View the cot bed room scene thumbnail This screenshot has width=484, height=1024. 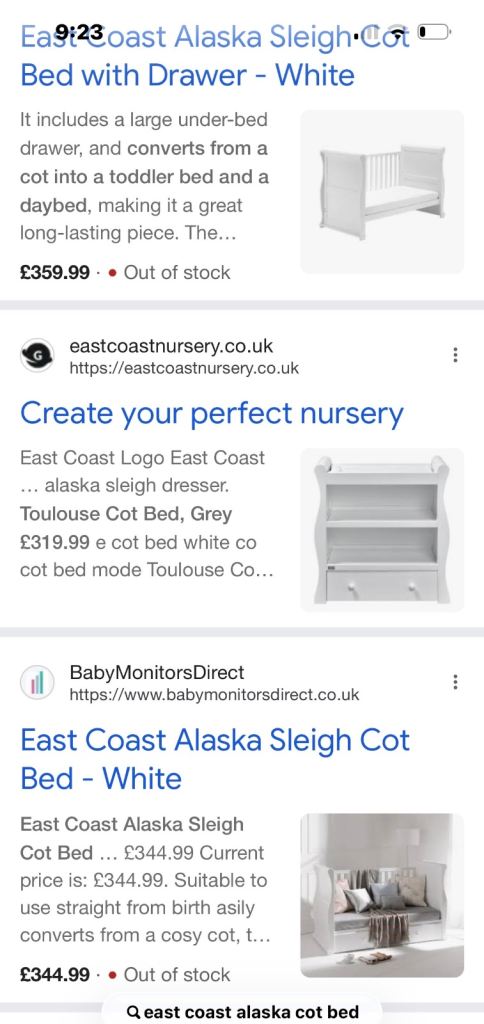[x=382, y=895]
